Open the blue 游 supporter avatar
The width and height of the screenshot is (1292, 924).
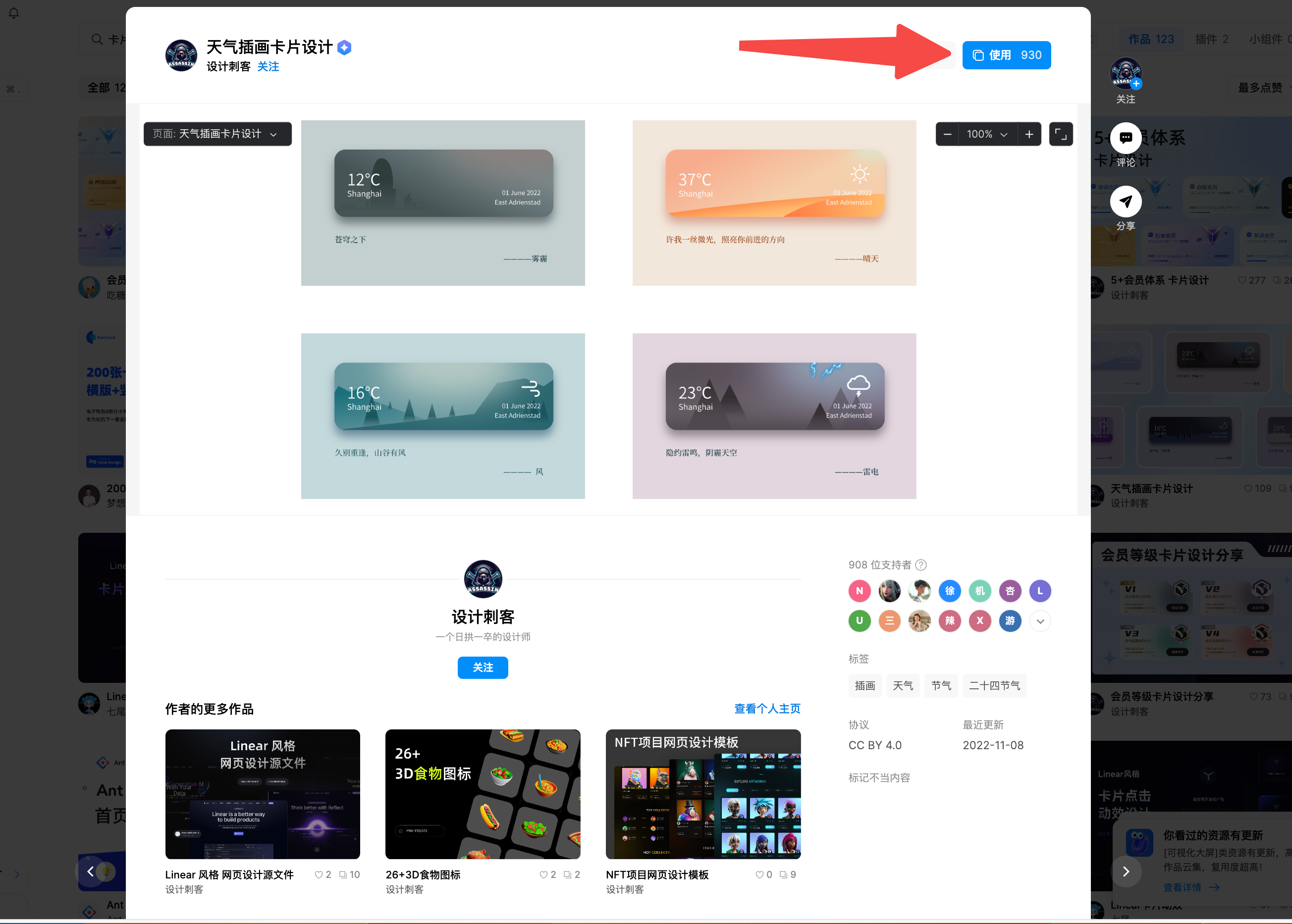pos(1010,621)
